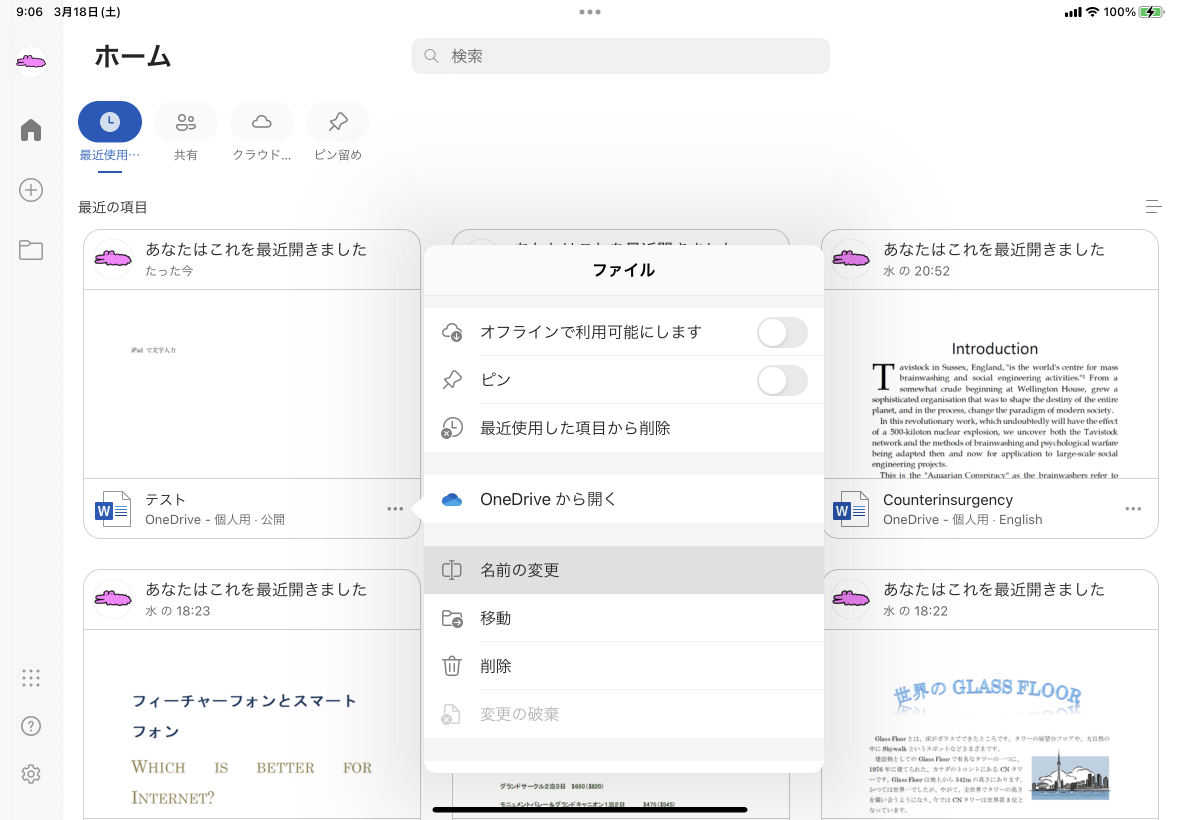Click the Word icon of Counterinsurgency file
The height and width of the screenshot is (820, 1180).
click(850, 509)
